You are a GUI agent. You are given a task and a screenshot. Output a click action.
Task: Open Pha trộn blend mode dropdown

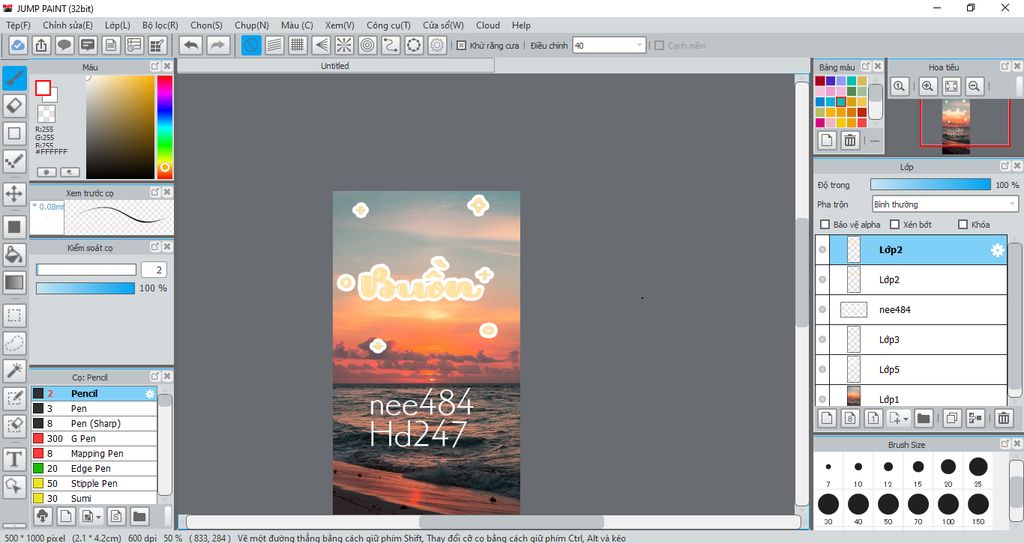pos(945,205)
